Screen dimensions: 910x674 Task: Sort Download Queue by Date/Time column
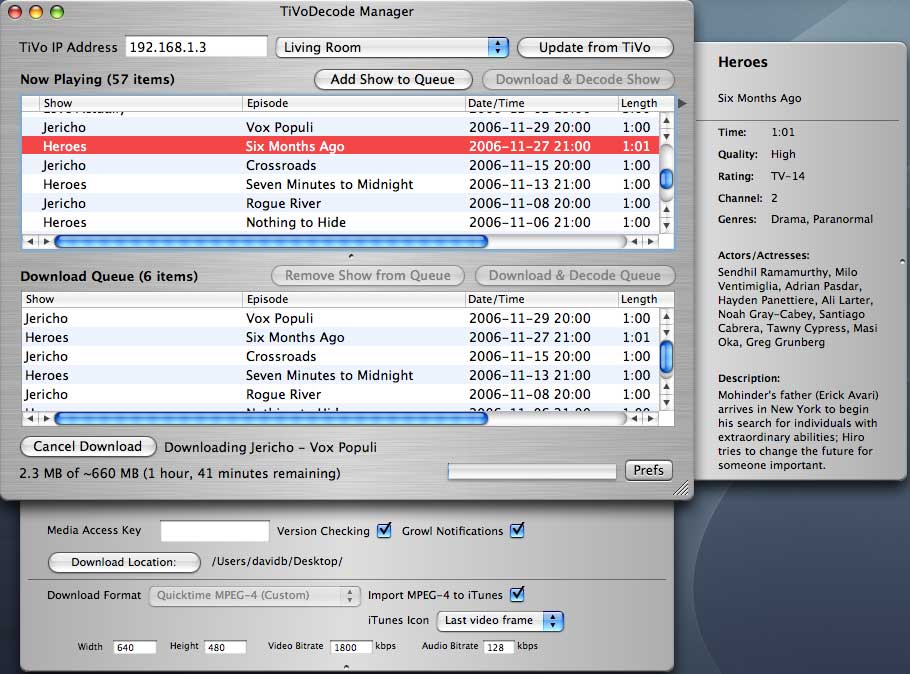541,299
